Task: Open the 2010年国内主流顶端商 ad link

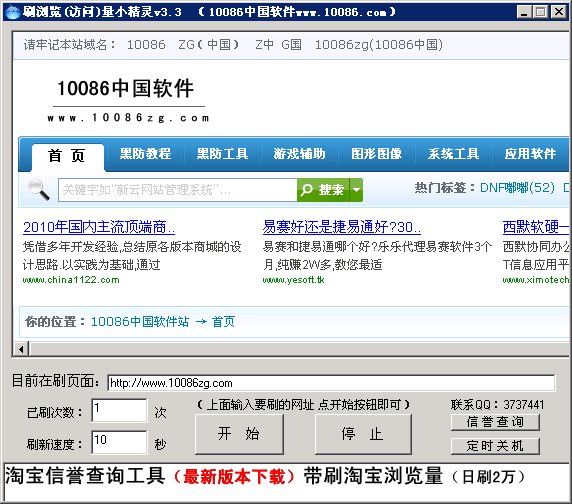Action: (x=99, y=227)
